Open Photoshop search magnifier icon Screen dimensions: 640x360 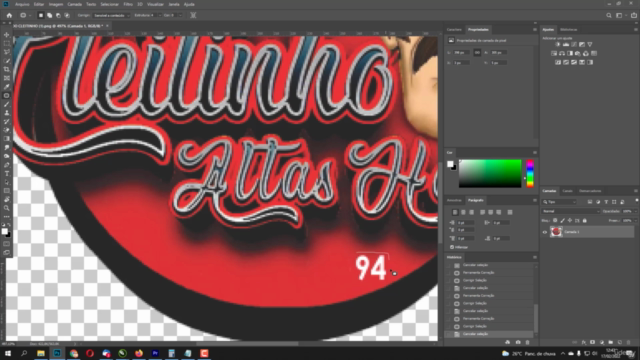pyautogui.click(x=609, y=15)
